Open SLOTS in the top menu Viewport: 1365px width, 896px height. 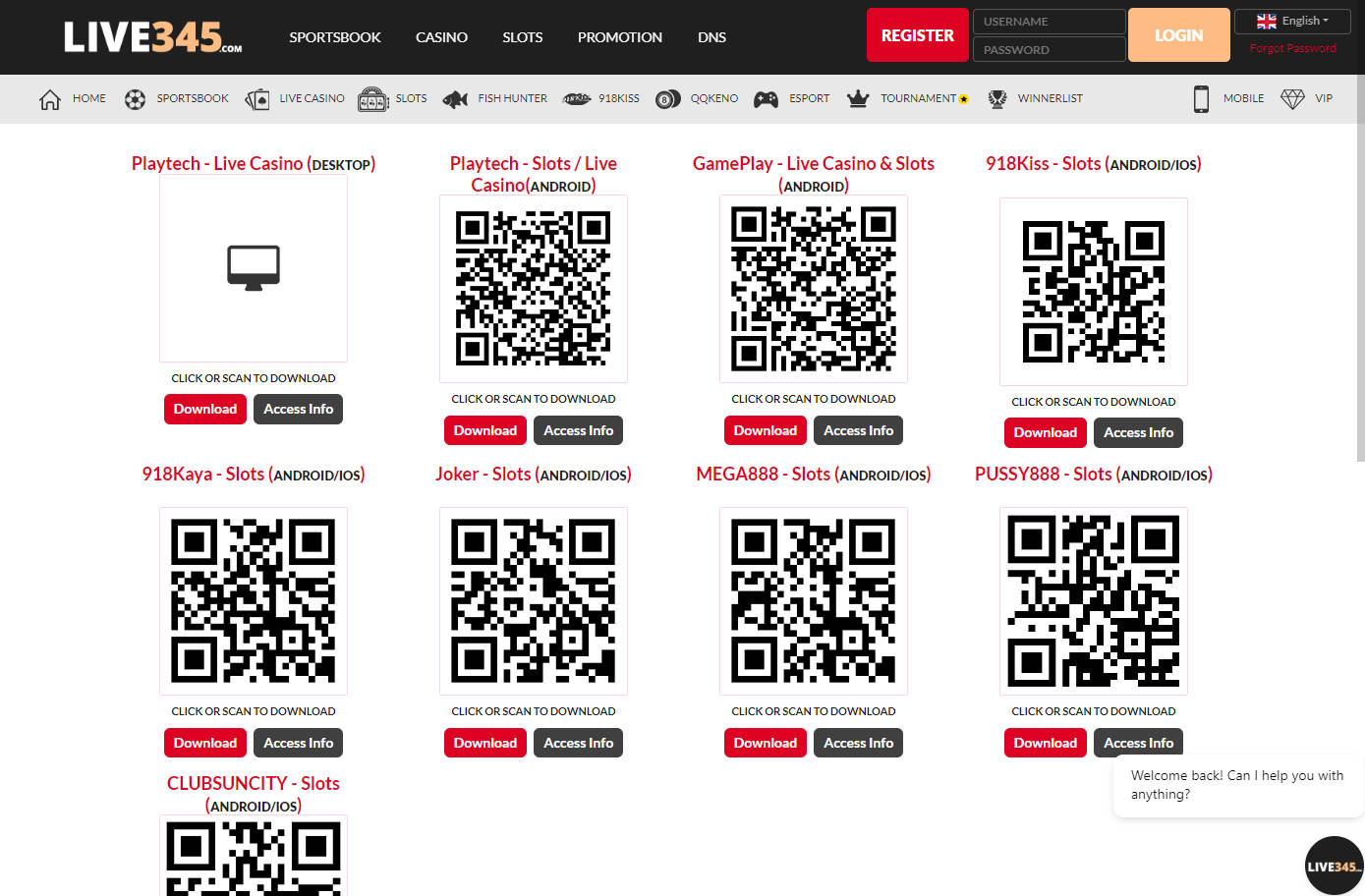(x=523, y=37)
